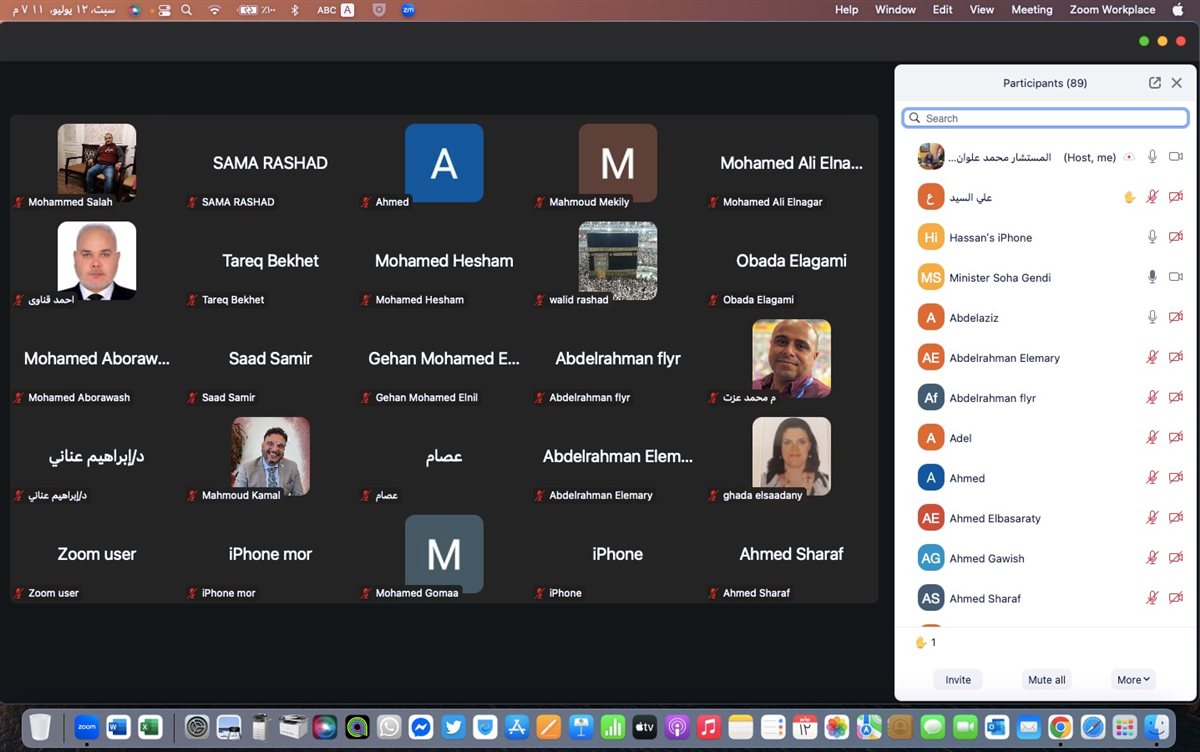Select Ahmed Elbasaraty in participant list
1200x752 pixels.
[1046, 518]
